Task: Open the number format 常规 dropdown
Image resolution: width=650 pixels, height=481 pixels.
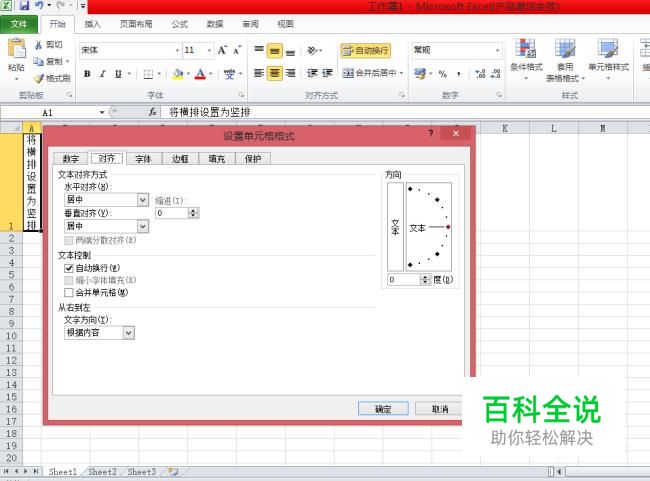Action: [497, 51]
